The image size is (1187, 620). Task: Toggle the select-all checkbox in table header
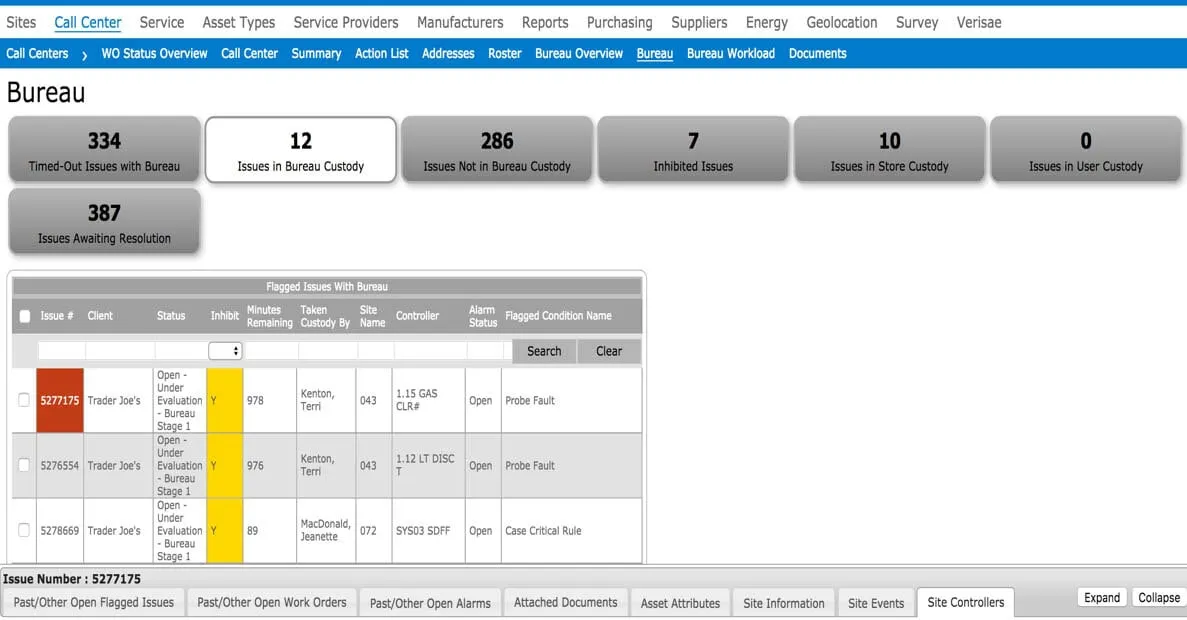click(x=24, y=316)
